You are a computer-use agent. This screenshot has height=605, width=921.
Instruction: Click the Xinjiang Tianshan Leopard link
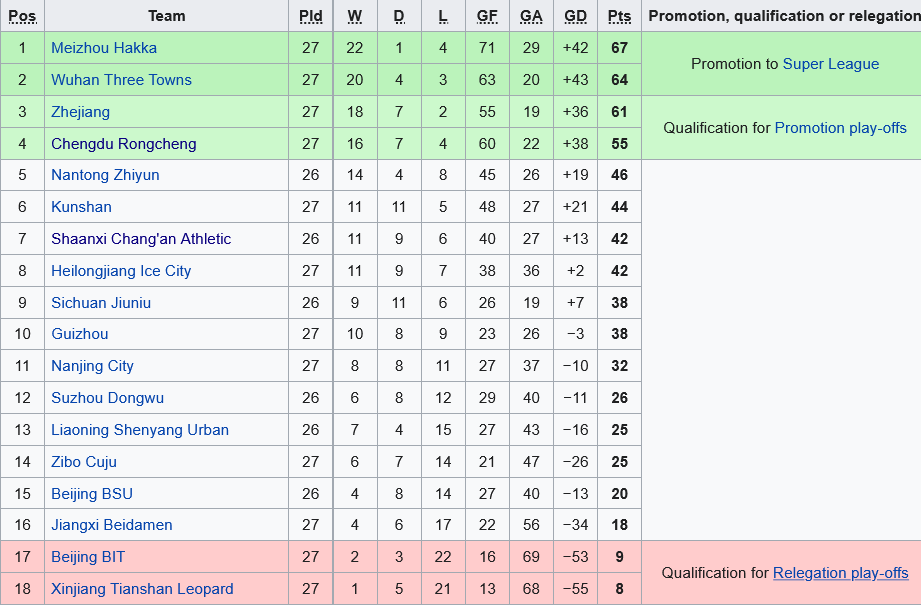pos(142,589)
